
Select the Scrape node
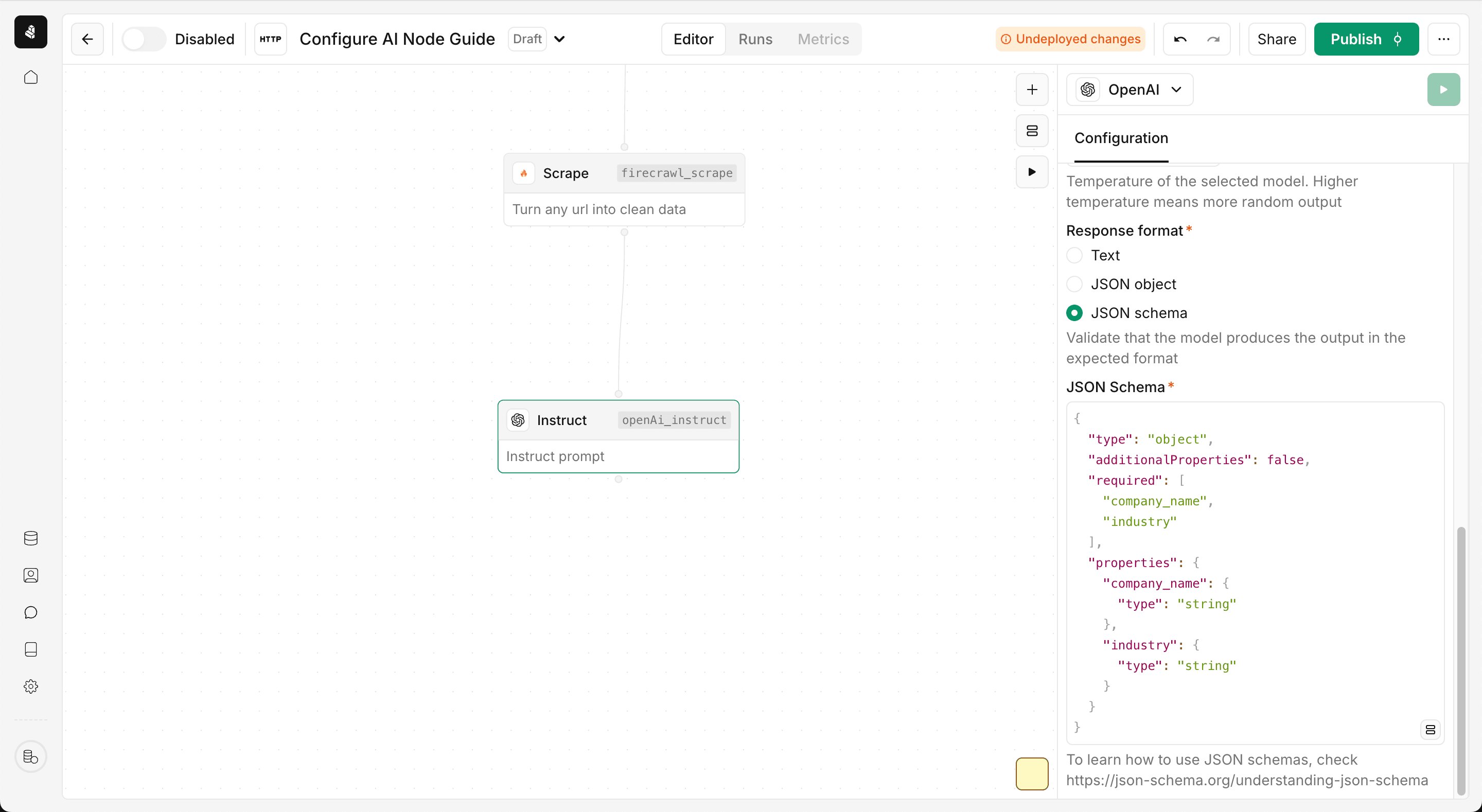[x=624, y=189]
